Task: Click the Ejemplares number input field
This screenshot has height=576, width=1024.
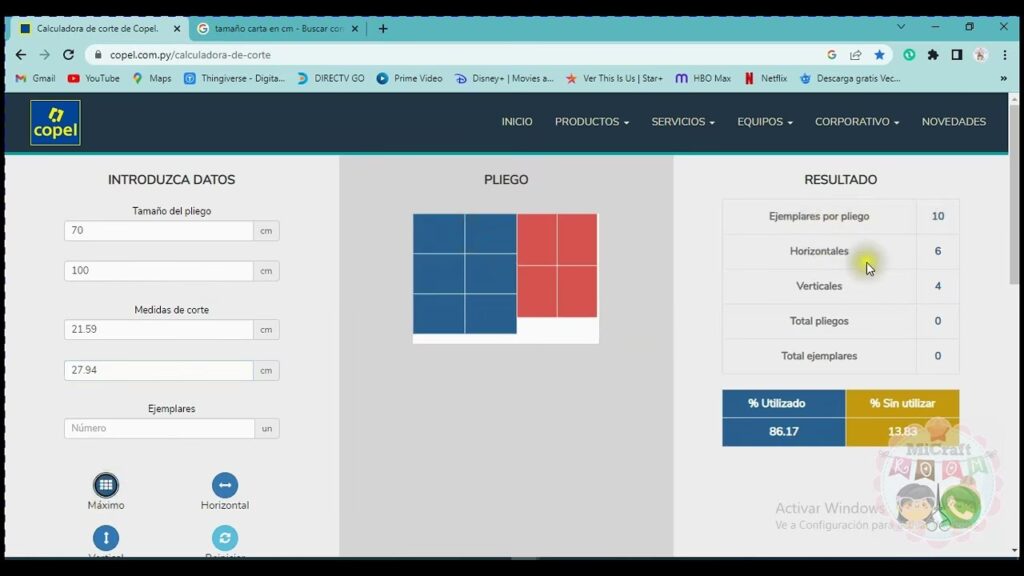Action: click(159, 428)
